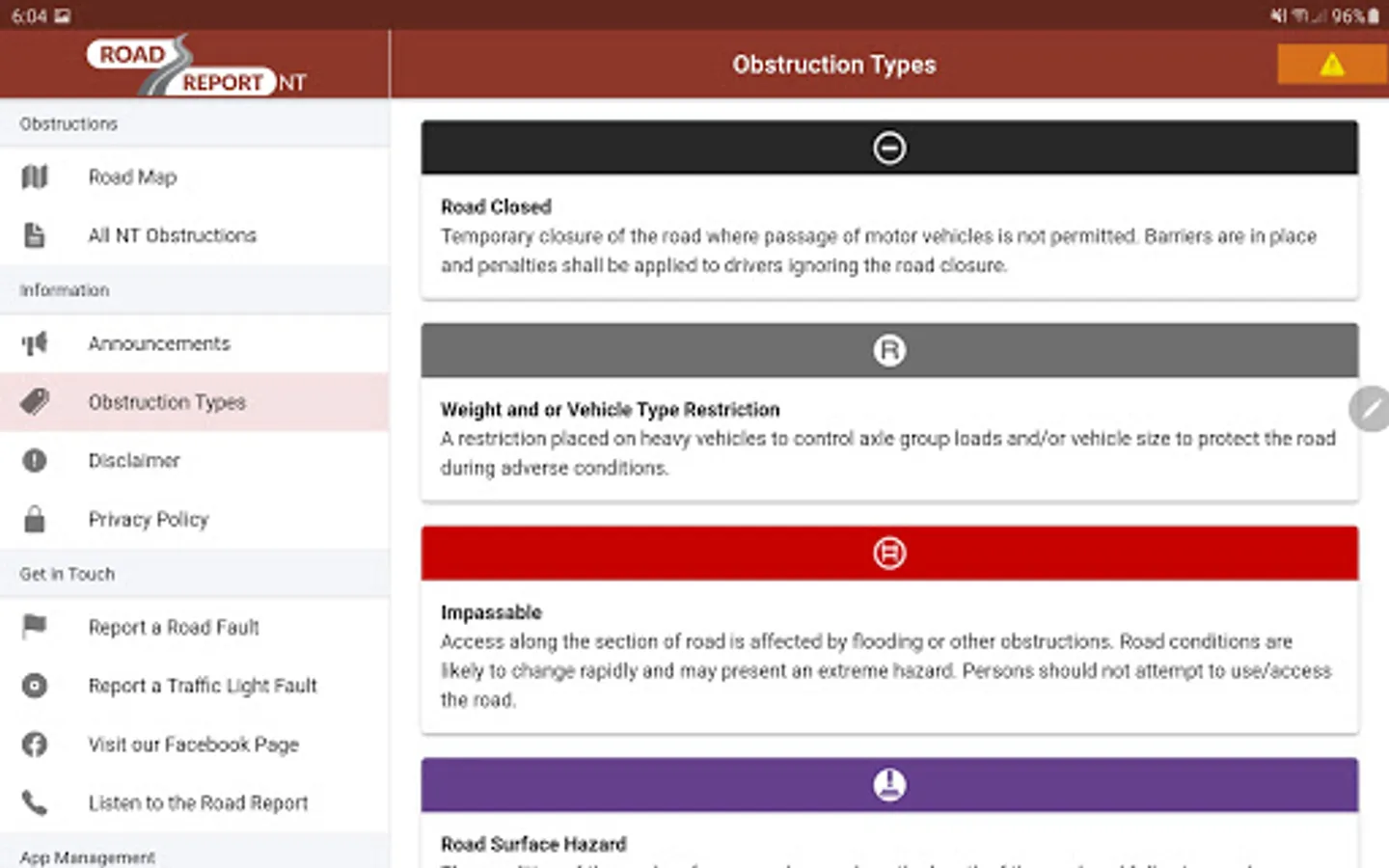Select Obstruction Types menu item

tap(167, 402)
